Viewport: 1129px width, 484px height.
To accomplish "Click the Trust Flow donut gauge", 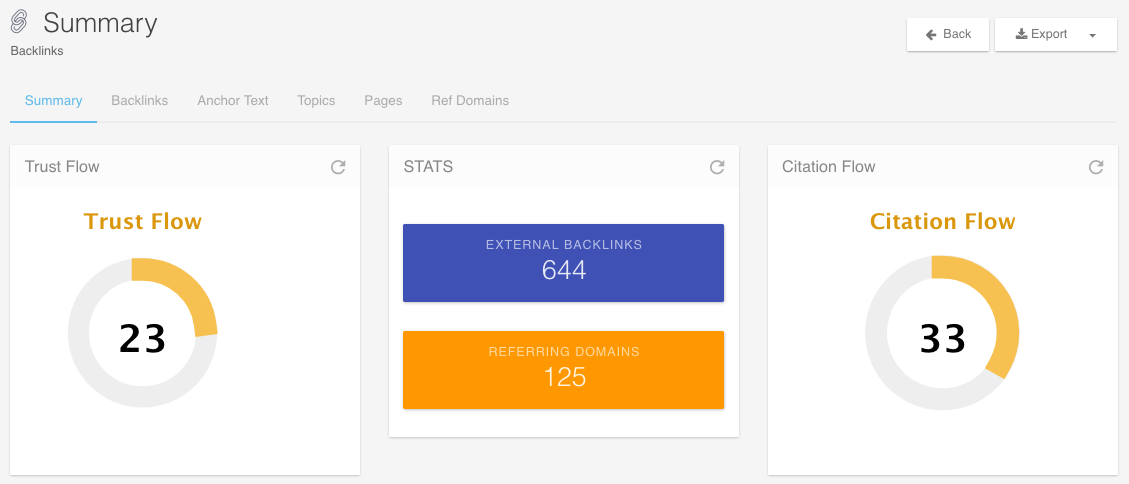I will click(x=143, y=333).
